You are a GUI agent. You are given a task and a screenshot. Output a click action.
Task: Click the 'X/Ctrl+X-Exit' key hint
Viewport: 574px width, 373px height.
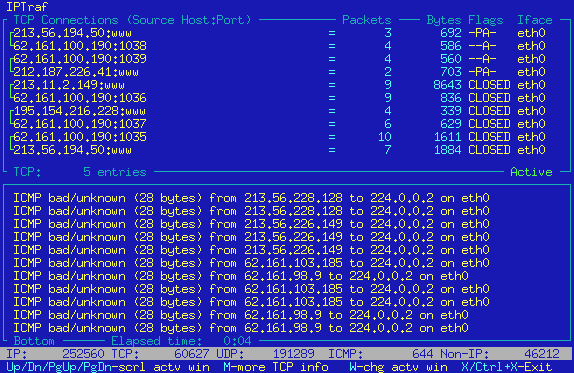click(507, 367)
